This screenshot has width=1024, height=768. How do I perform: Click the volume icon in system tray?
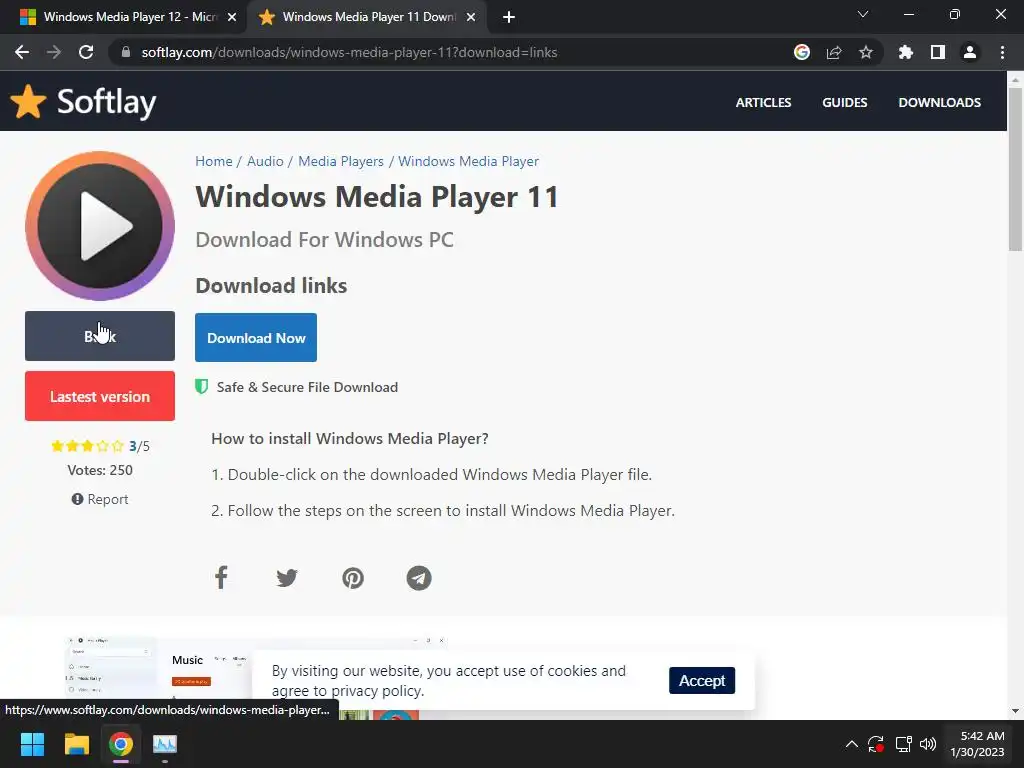tap(928, 744)
